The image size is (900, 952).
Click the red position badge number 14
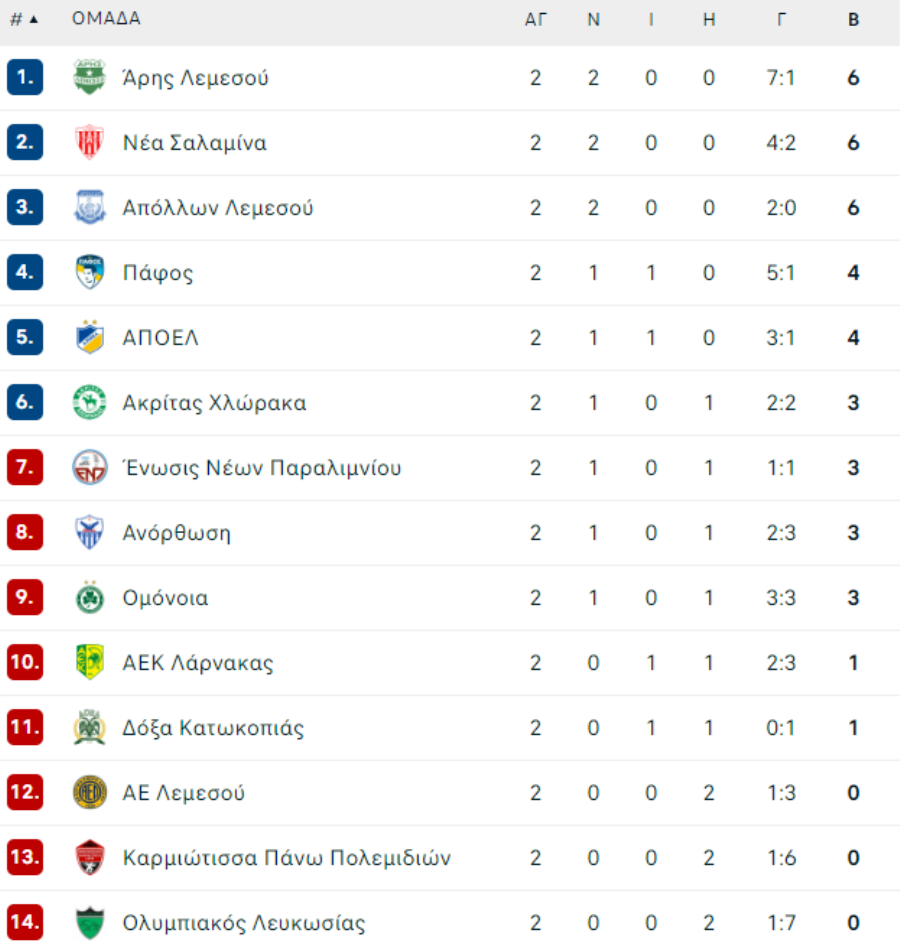[25, 922]
